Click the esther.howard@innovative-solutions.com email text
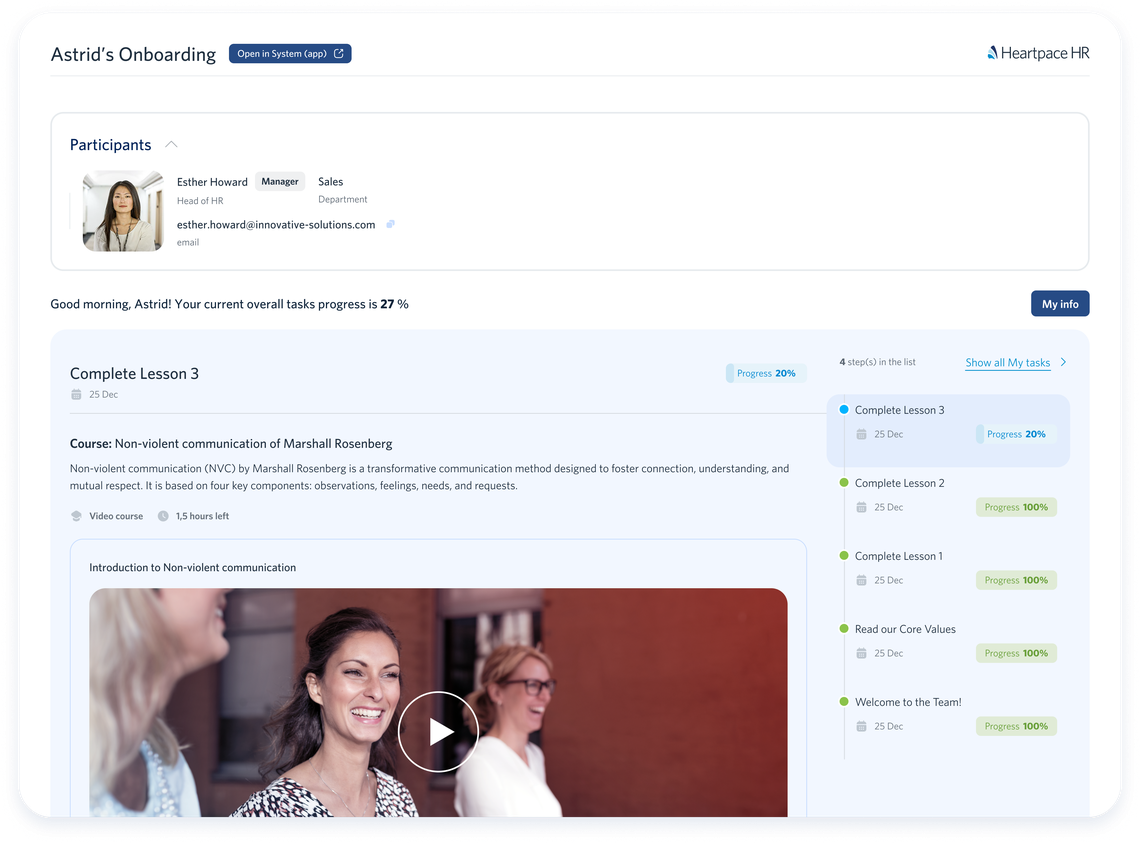This screenshot has height=843, width=1140. pyautogui.click(x=276, y=225)
